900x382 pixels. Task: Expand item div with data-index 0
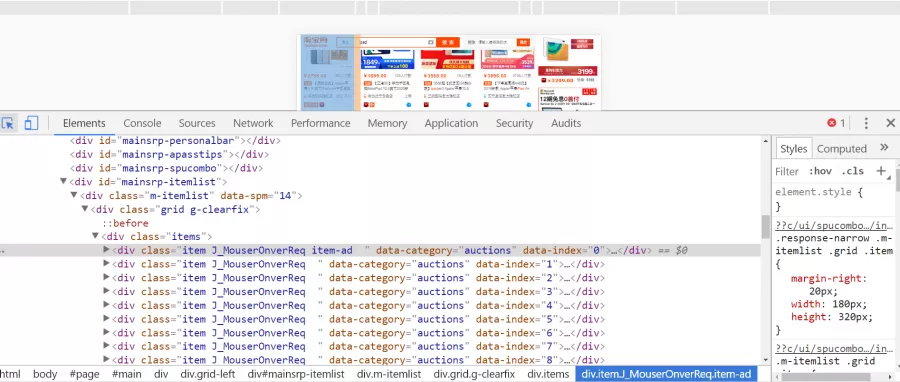pos(106,250)
